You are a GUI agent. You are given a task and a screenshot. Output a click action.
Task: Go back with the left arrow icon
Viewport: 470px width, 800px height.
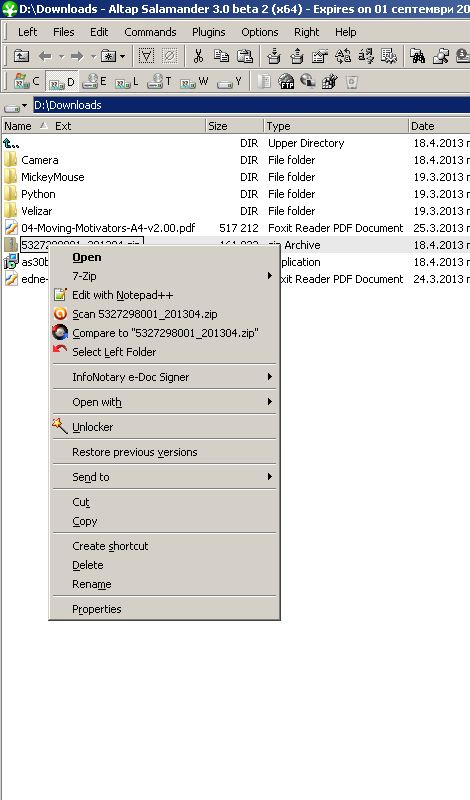(45, 56)
